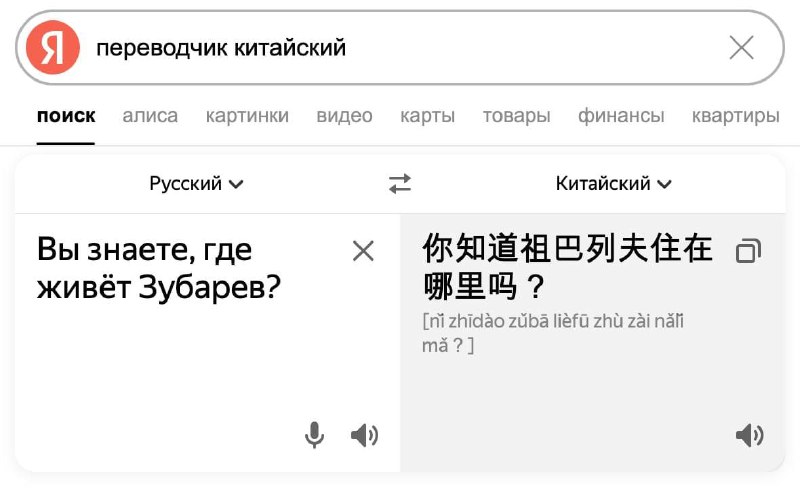Copy the Chinese translation
800x503 pixels.
747,251
